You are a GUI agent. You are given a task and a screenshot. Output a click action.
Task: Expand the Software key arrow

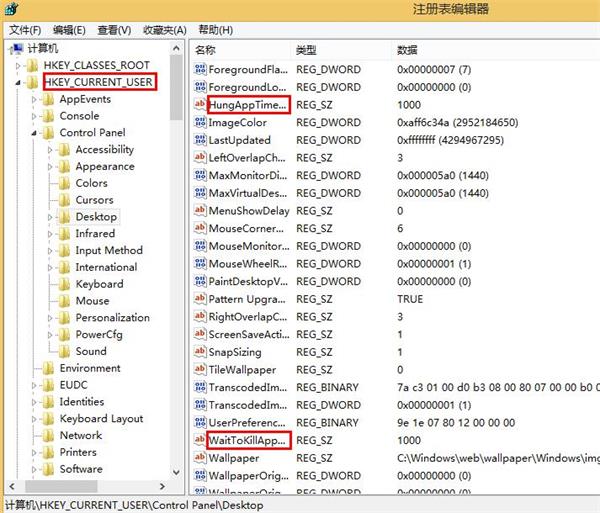tap(35, 469)
